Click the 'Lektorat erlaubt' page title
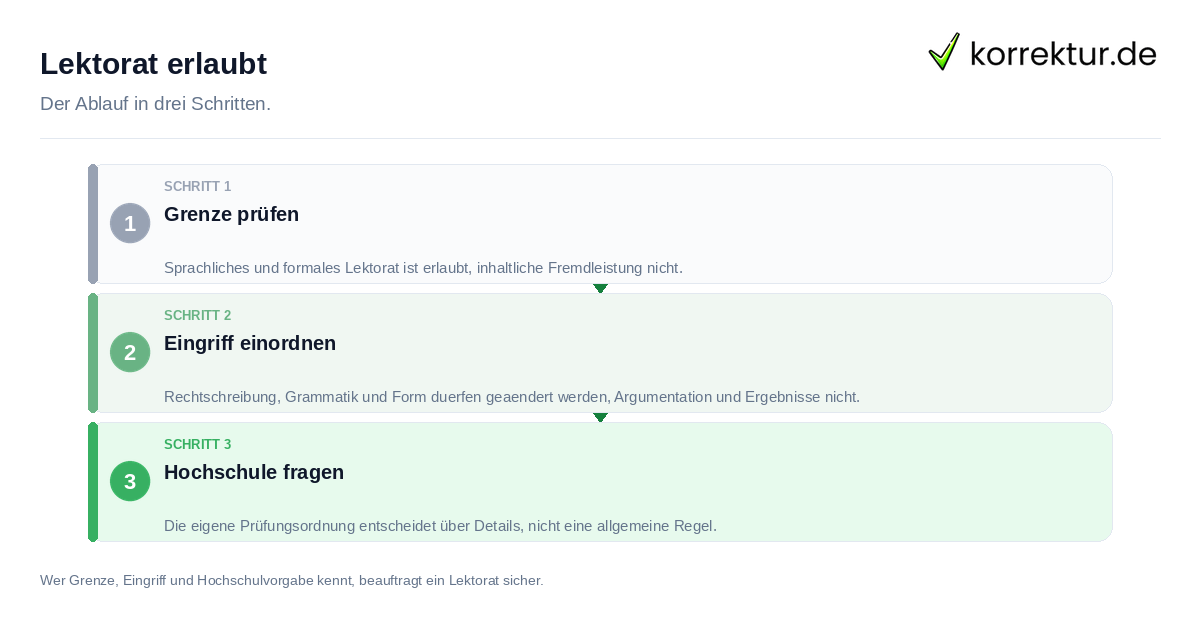Image resolution: width=1200 pixels, height=630 pixels. click(153, 64)
